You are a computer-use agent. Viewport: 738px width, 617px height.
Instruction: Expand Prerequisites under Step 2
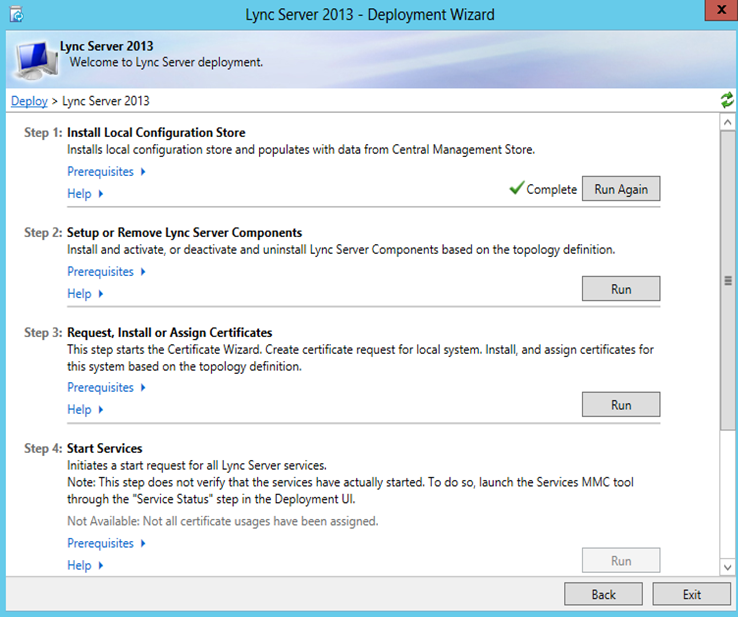point(106,272)
